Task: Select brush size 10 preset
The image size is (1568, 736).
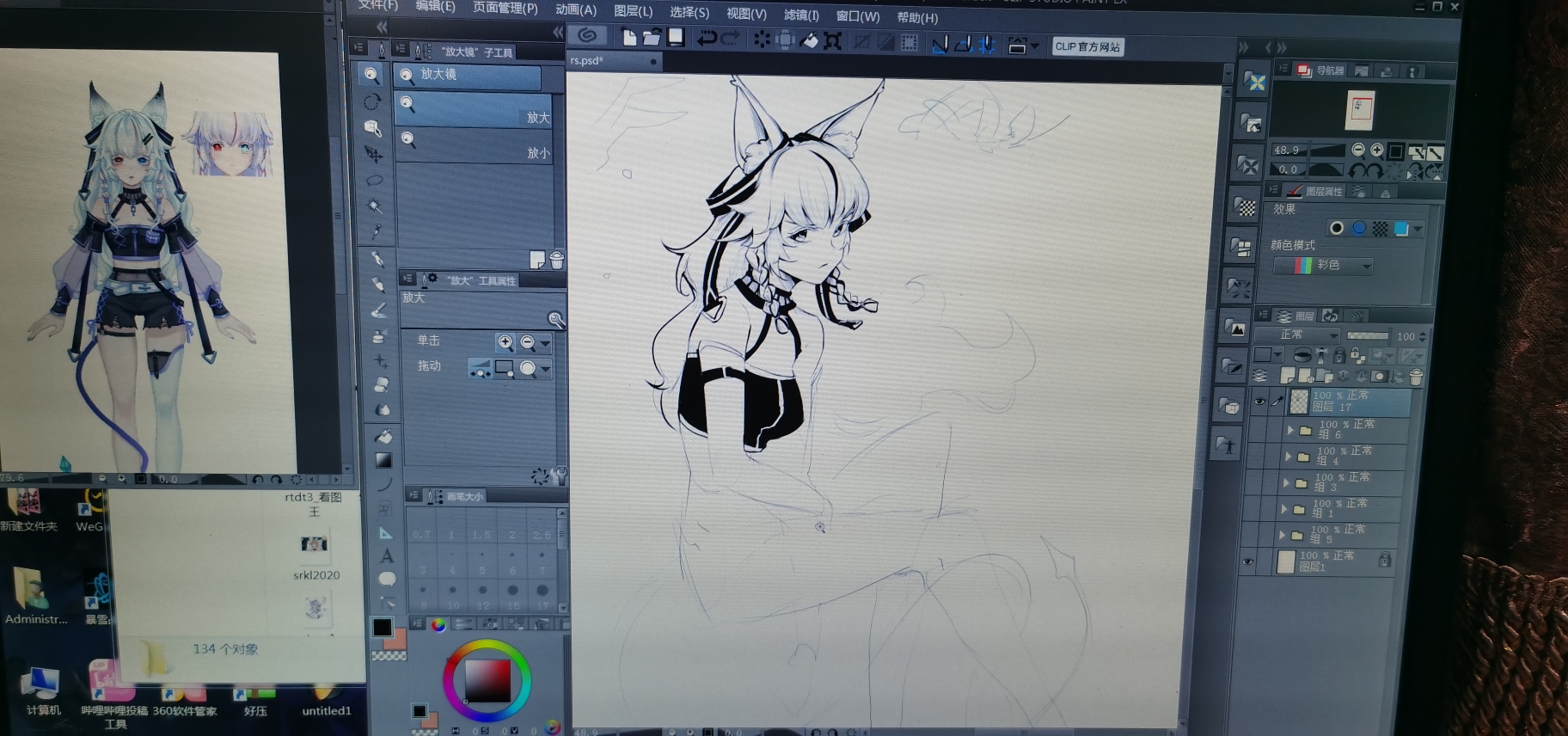Action: [453, 597]
